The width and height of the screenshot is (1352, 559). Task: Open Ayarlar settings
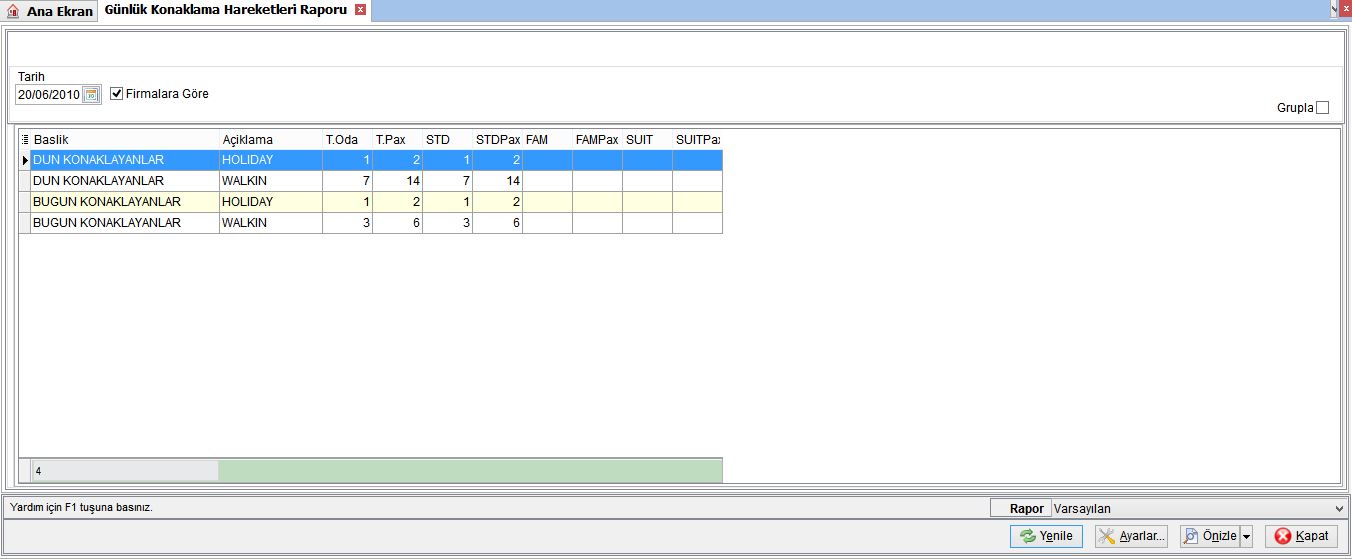click(1132, 537)
